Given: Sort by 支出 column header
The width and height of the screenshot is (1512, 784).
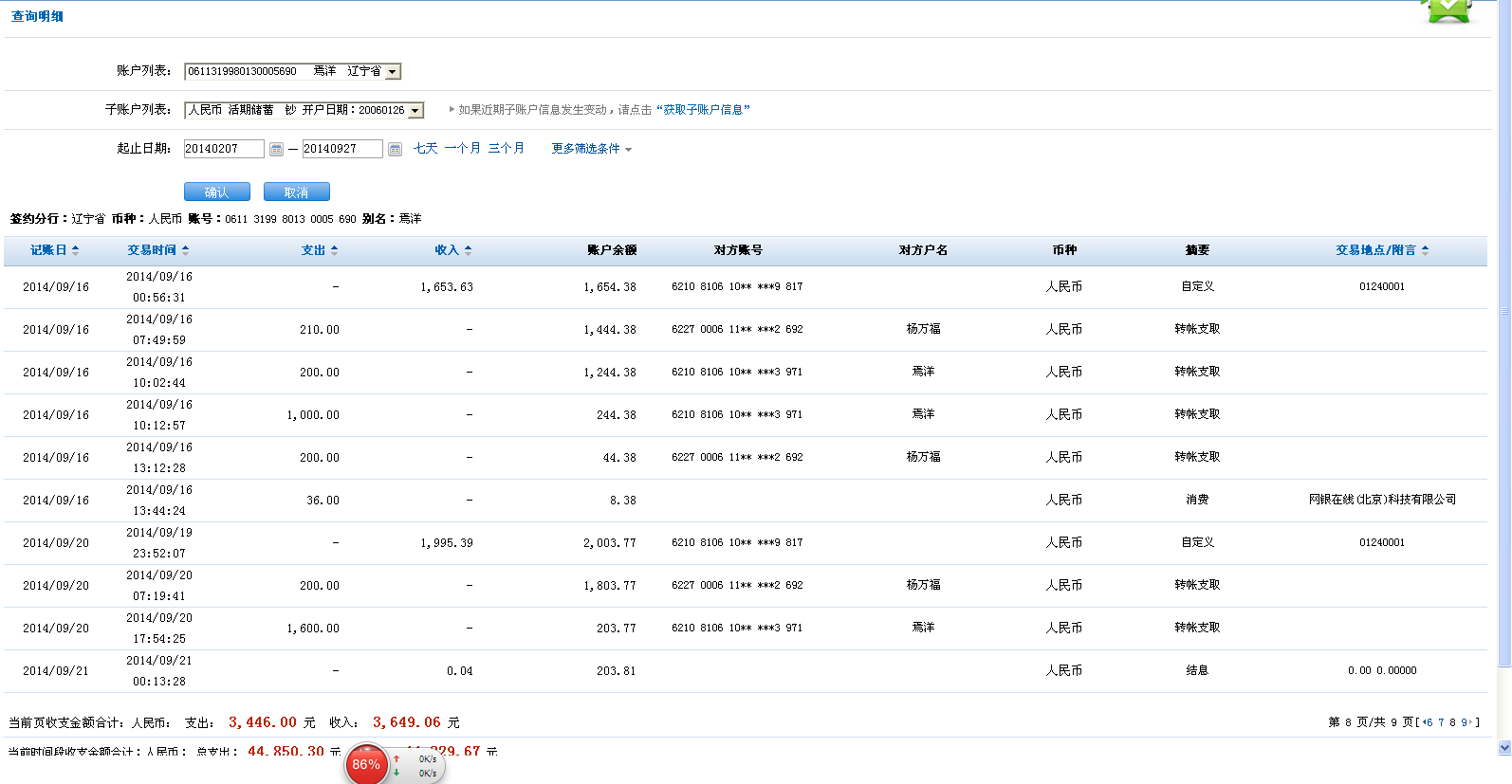Looking at the screenshot, I should [x=319, y=250].
